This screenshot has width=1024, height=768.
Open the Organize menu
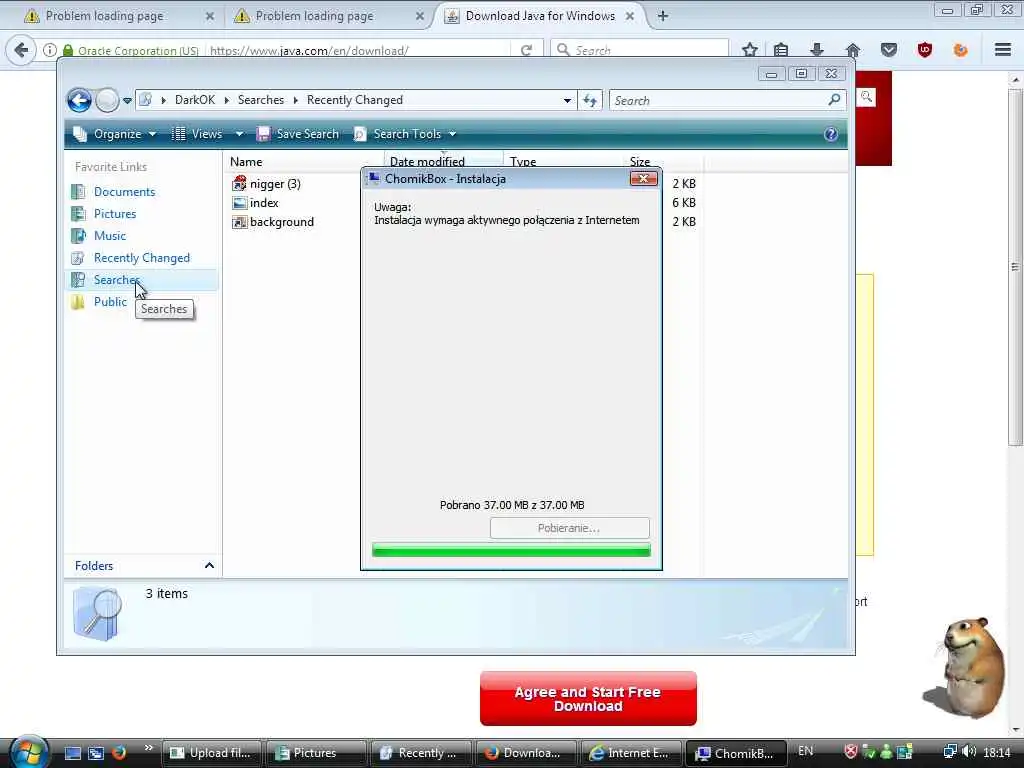[115, 134]
